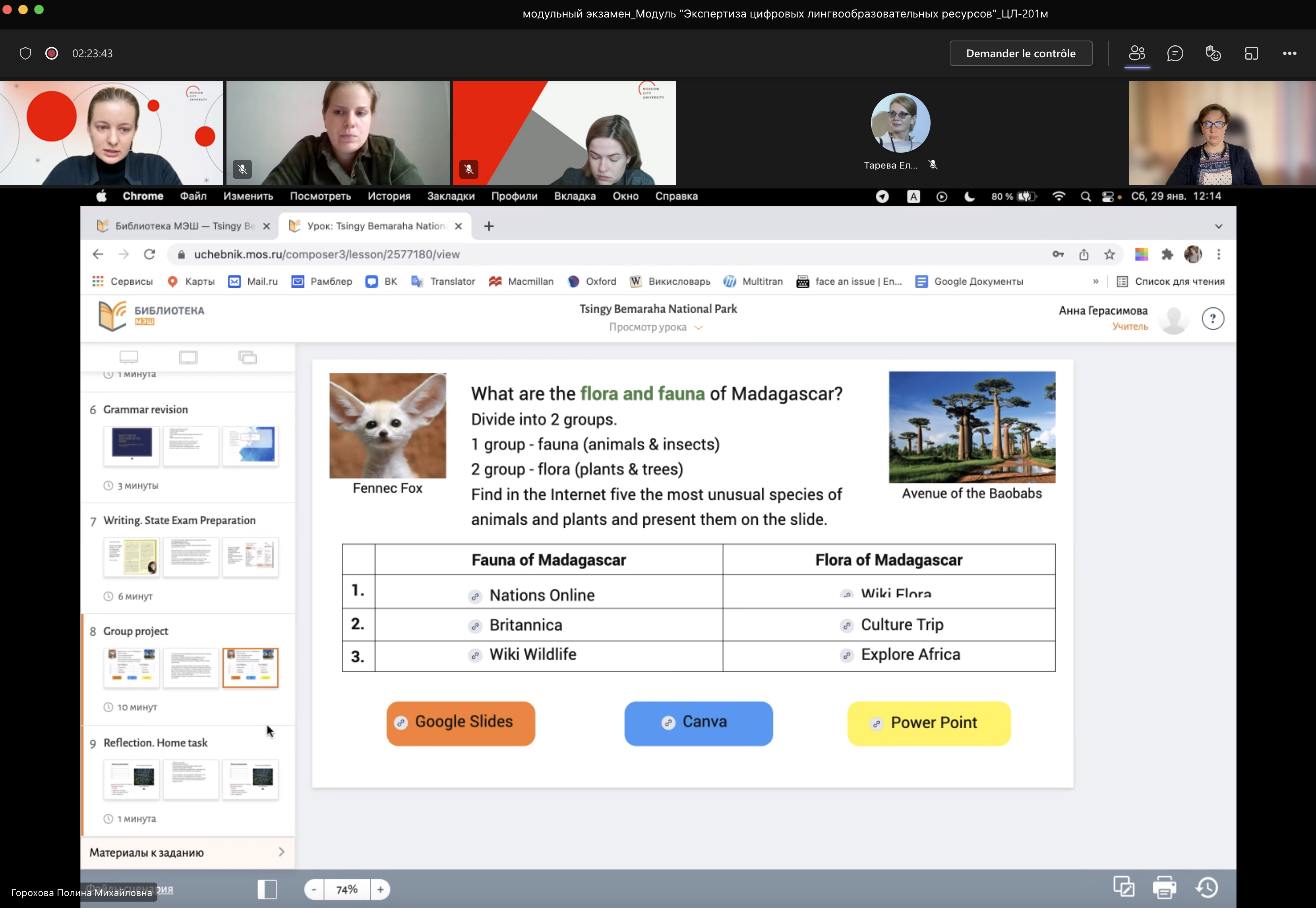The width and height of the screenshot is (1316, 908).
Task: Increase zoom with the plus button
Action: [380, 889]
